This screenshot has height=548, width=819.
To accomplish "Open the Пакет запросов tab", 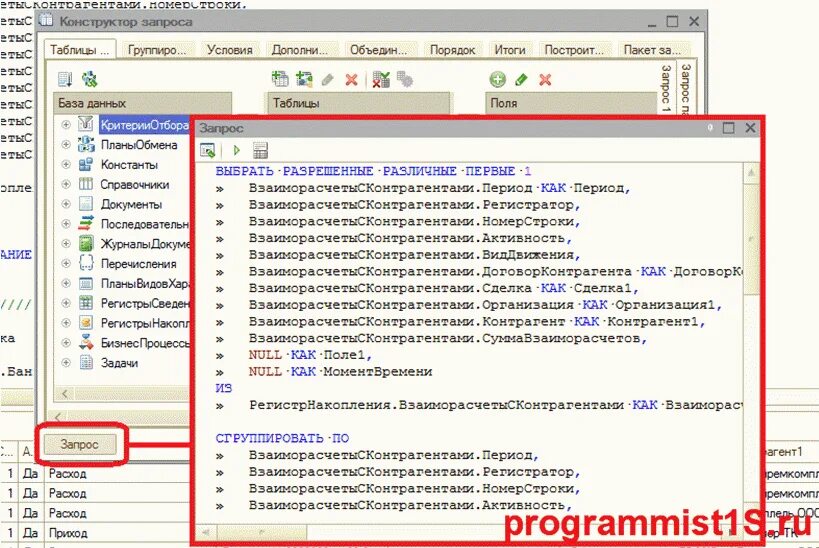I will coord(652,50).
